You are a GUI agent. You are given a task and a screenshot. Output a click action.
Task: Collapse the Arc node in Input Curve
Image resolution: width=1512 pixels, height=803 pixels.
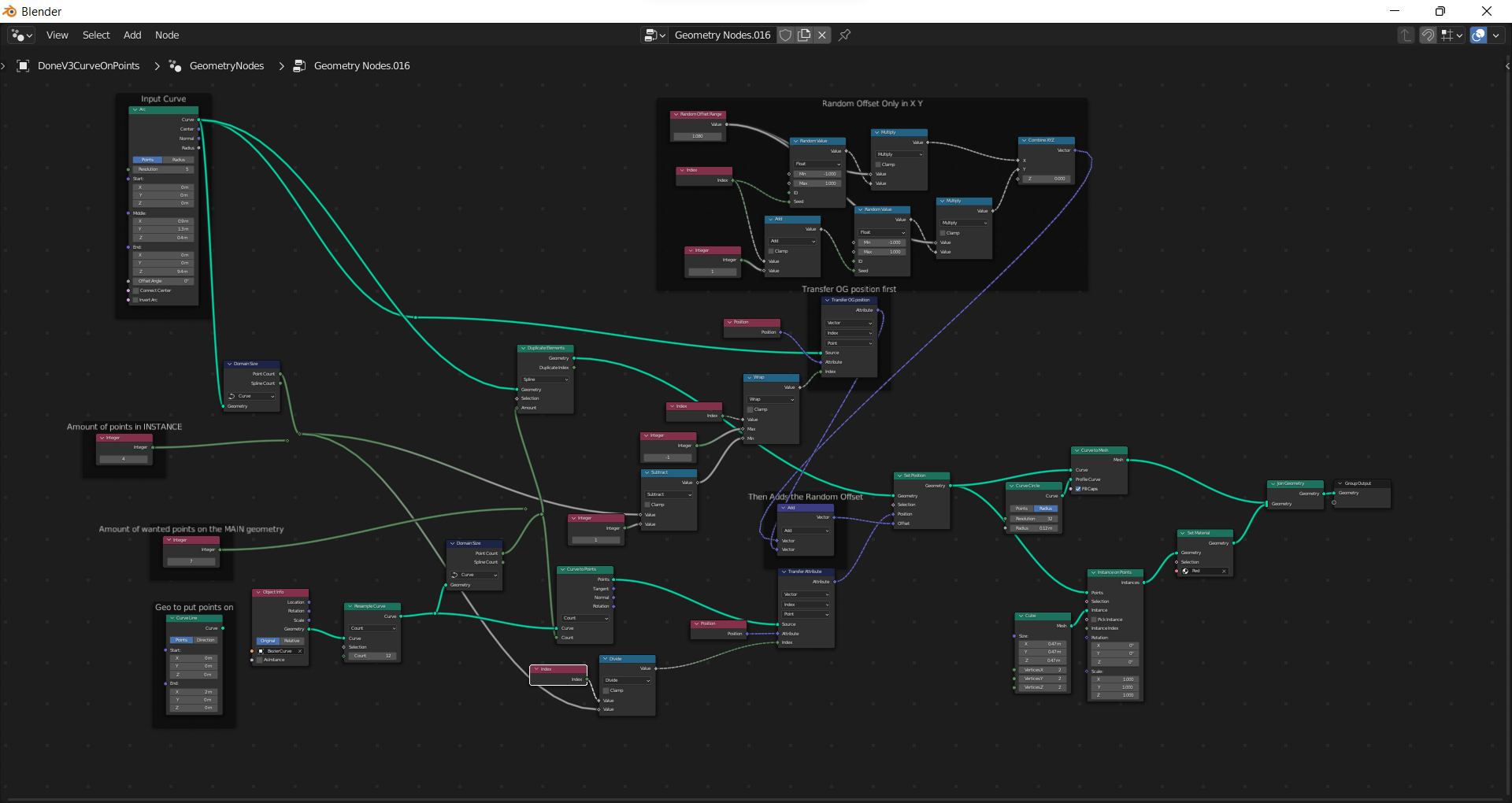click(x=135, y=109)
